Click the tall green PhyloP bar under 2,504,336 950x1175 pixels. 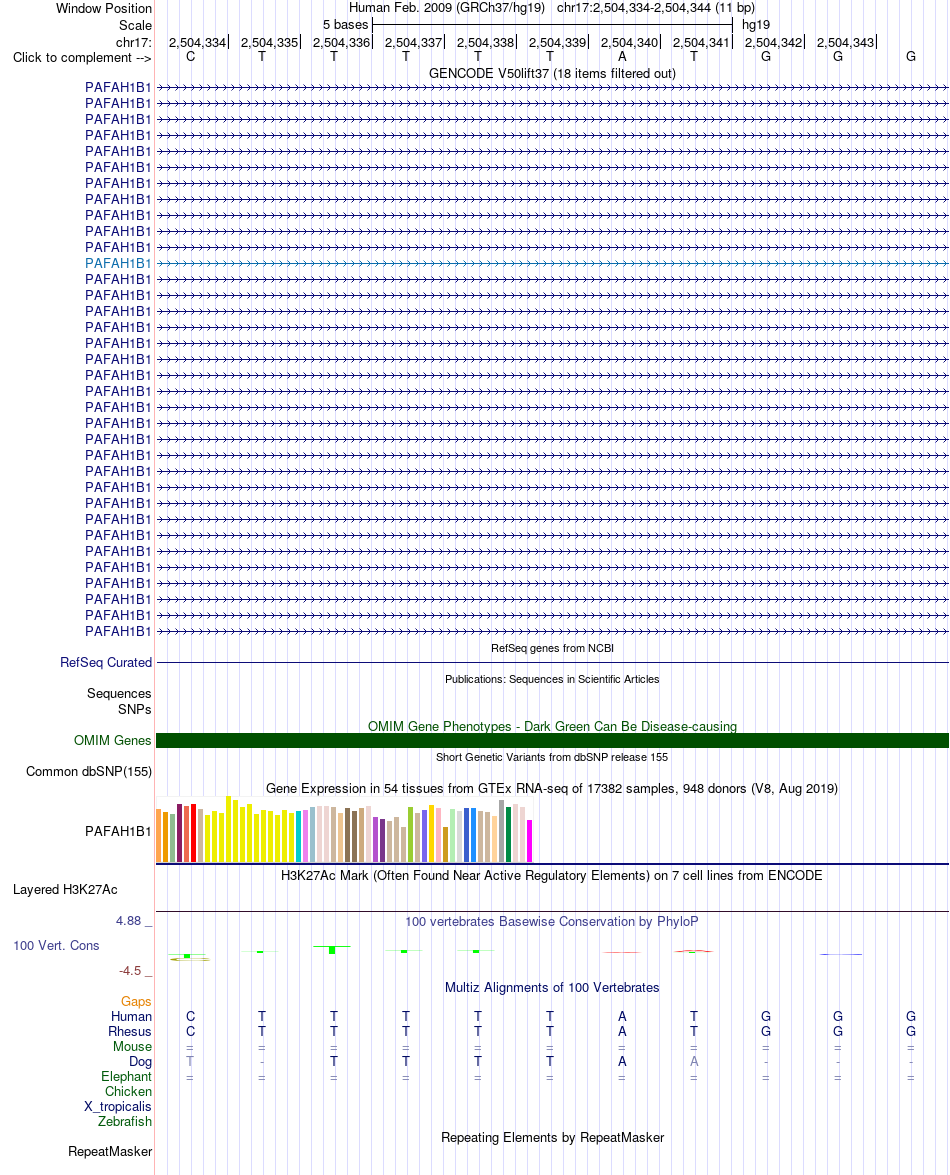coord(332,949)
